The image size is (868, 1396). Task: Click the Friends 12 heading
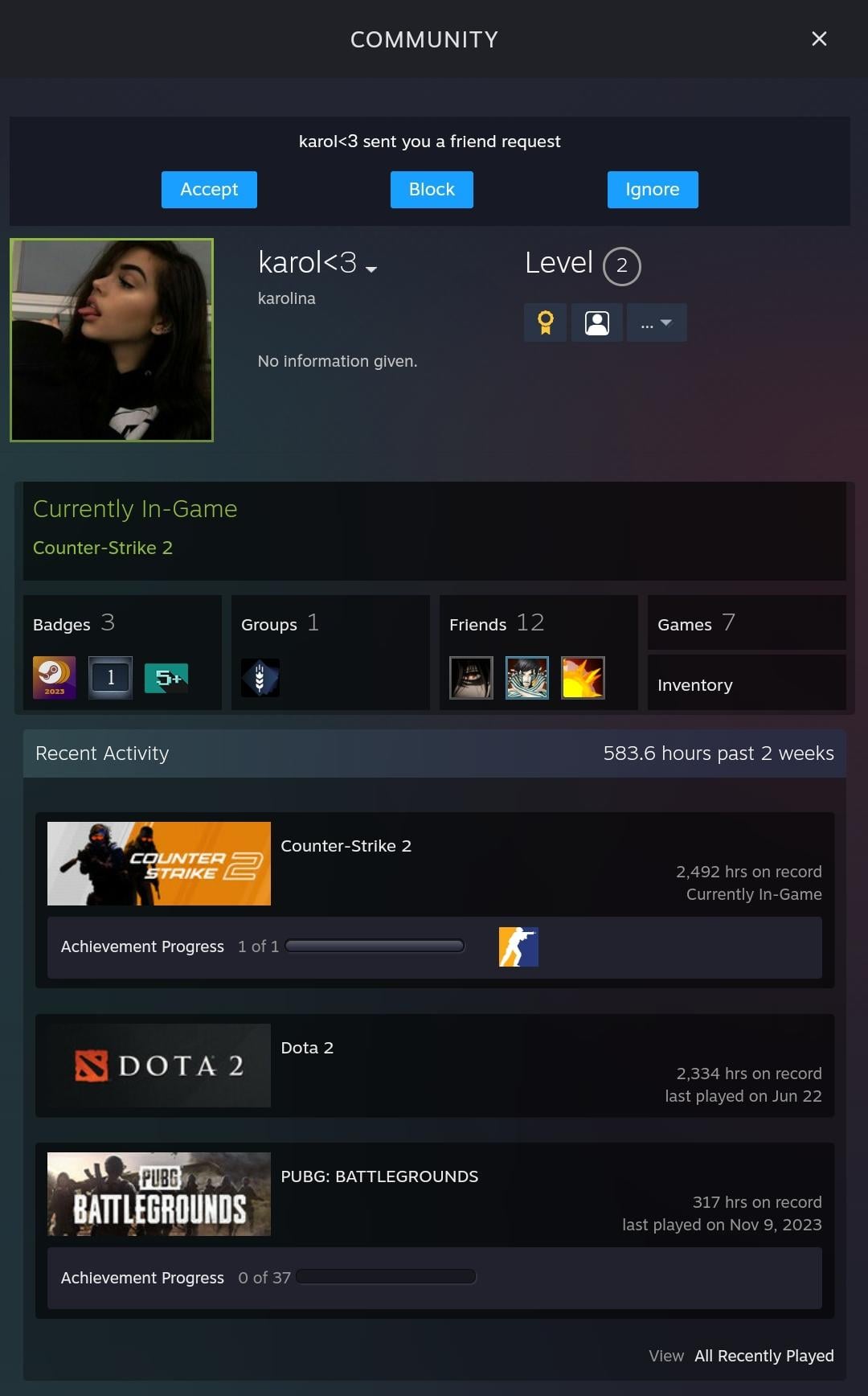tap(497, 623)
